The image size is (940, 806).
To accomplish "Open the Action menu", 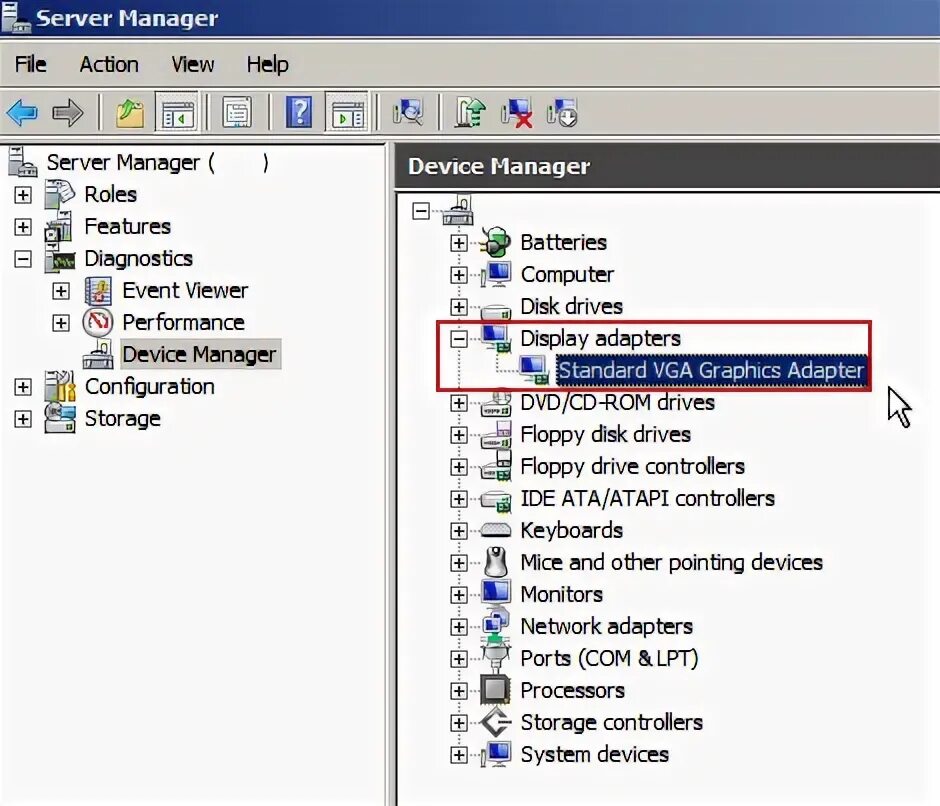I will pyautogui.click(x=109, y=64).
